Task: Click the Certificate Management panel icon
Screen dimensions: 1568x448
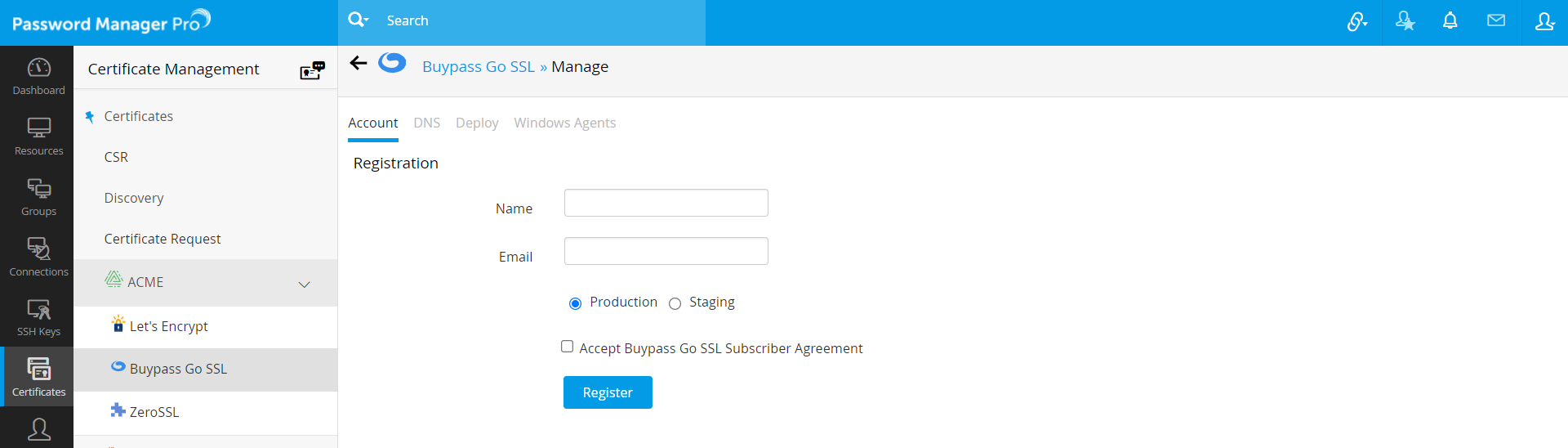Action: click(x=313, y=70)
